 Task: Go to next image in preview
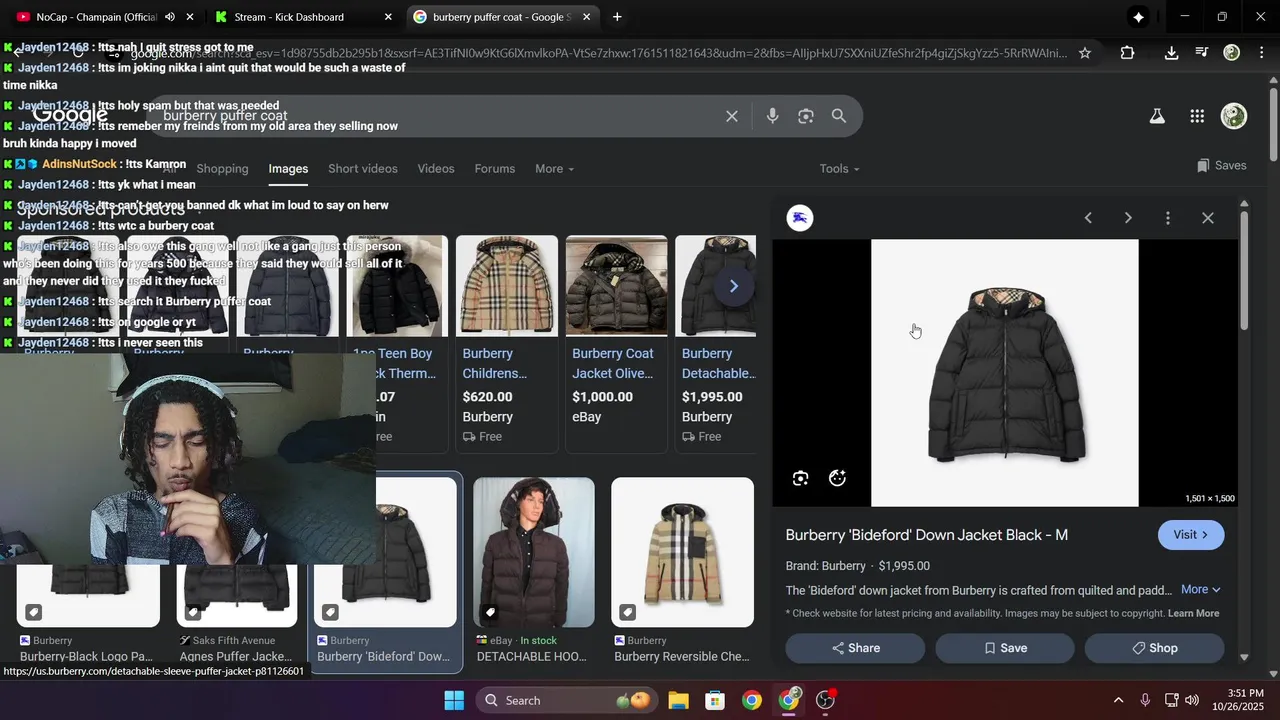click(x=1128, y=218)
